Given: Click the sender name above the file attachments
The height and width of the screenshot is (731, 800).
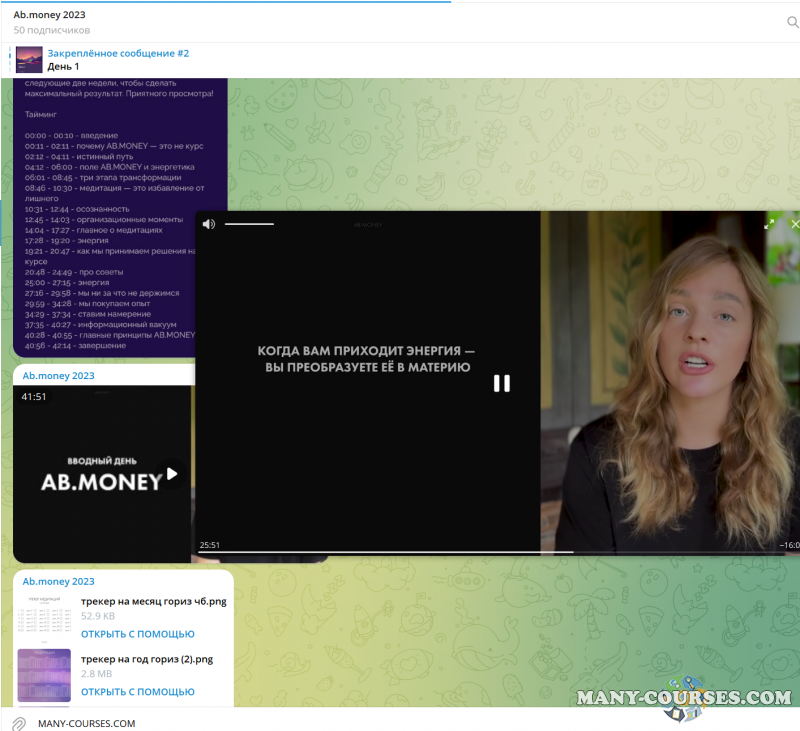Looking at the screenshot, I should (58, 581).
